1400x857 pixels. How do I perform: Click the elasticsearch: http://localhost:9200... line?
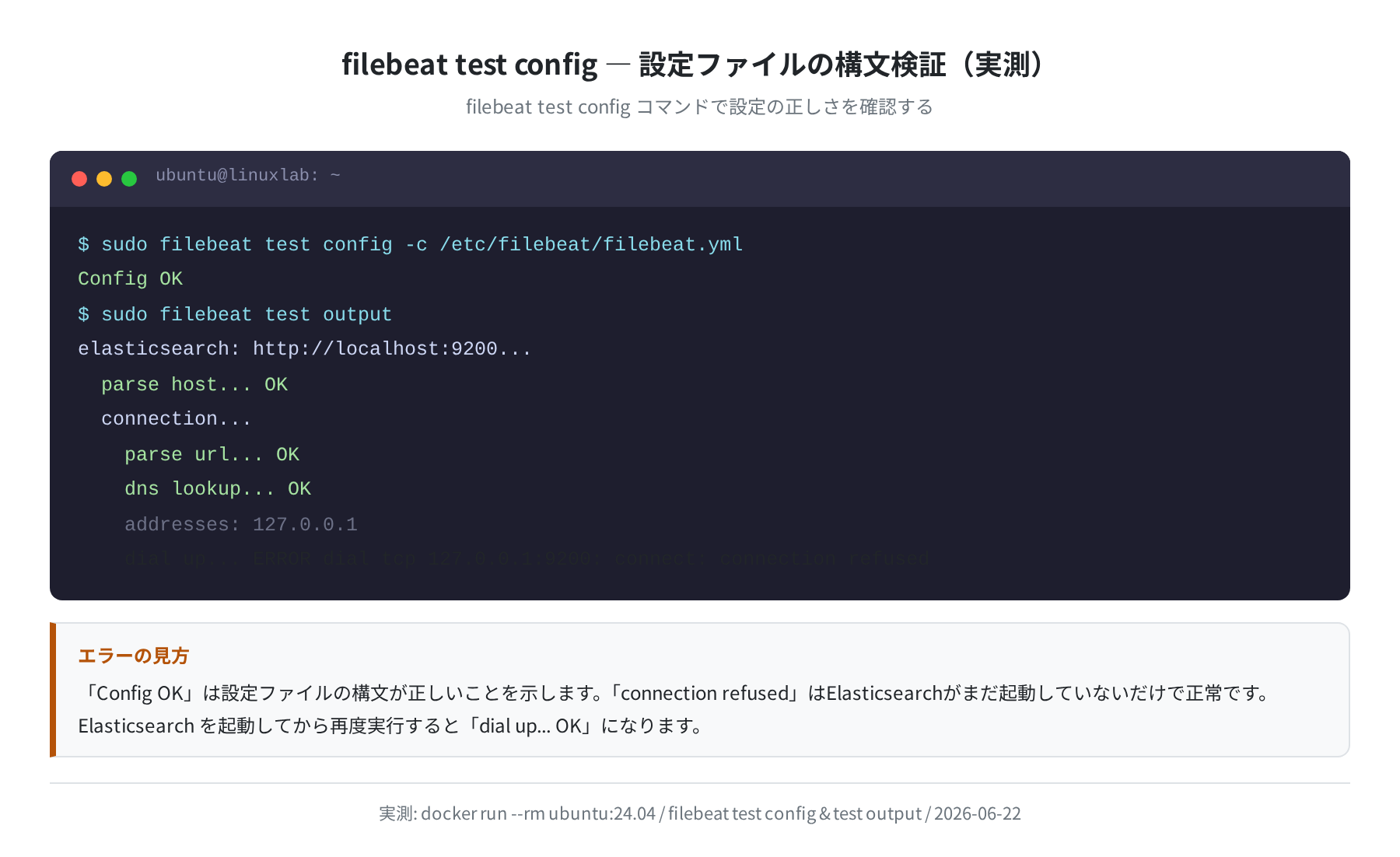coord(305,348)
